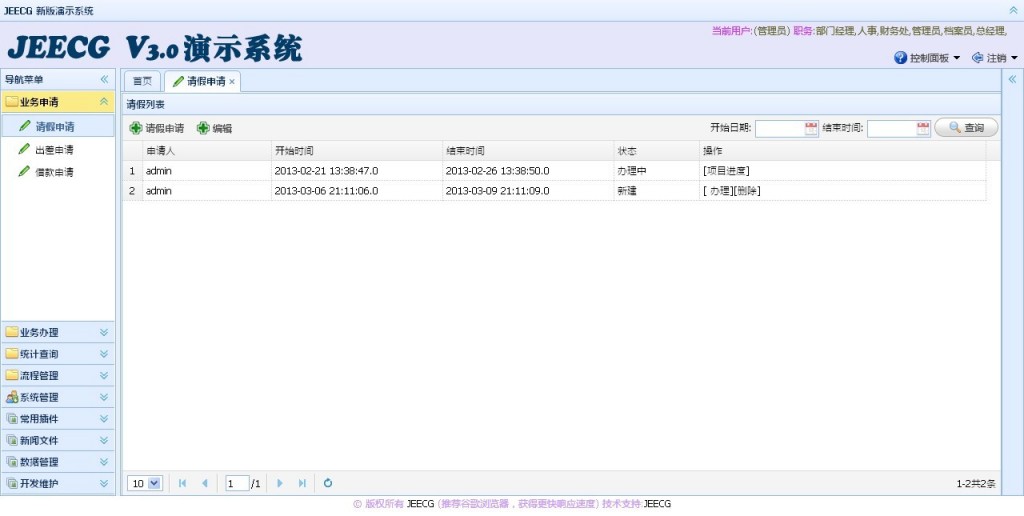Focus the 开始日期 input field
This screenshot has width=1024, height=516.
(780, 128)
